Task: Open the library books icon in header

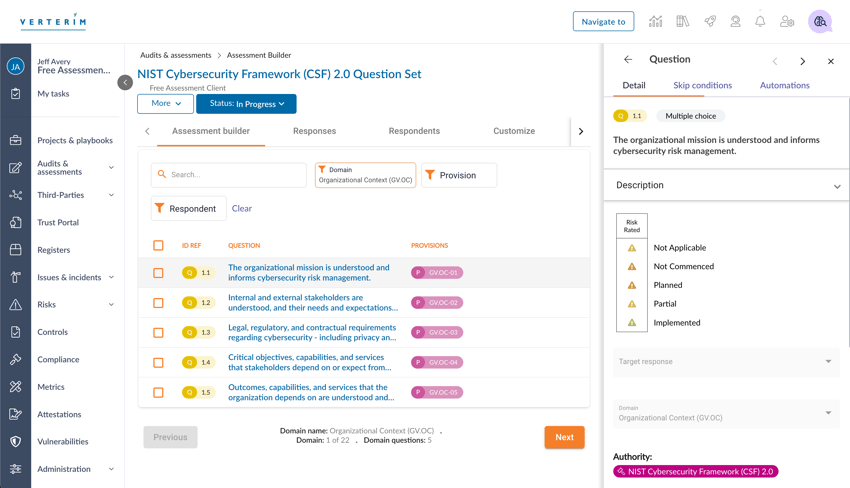Action: (x=682, y=22)
